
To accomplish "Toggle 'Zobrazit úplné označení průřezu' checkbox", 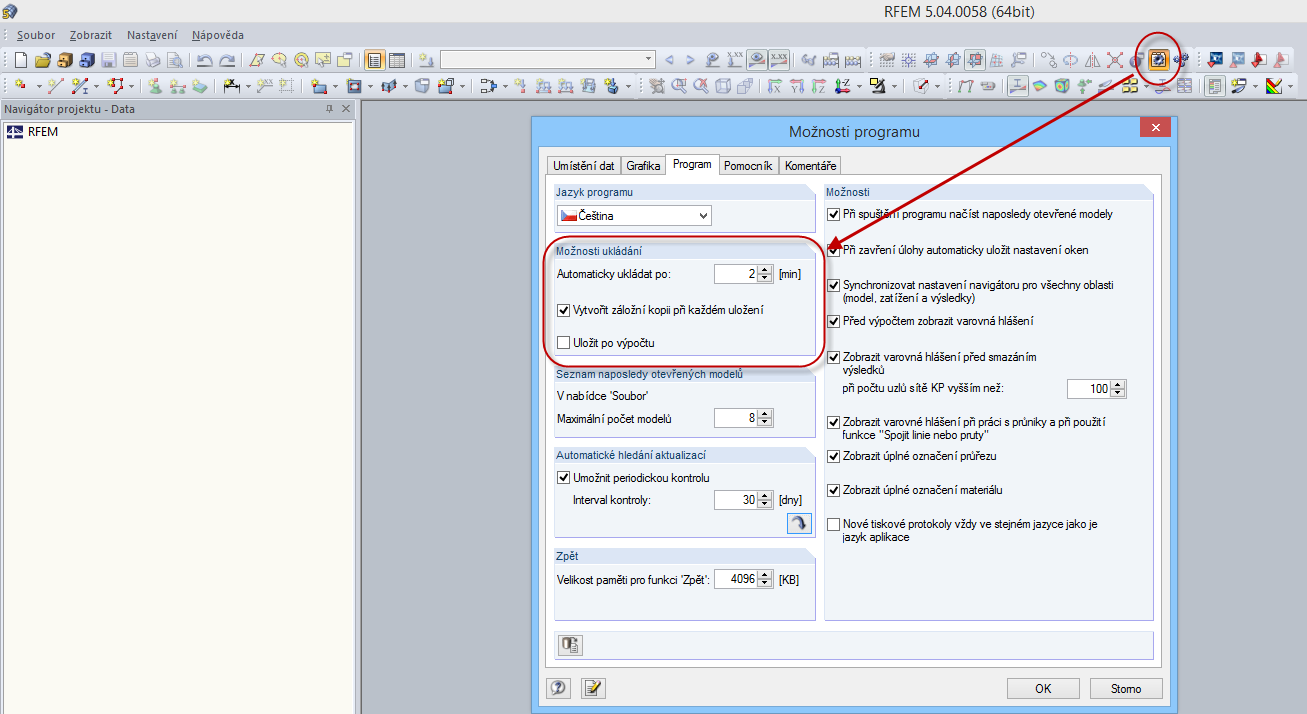I will [834, 456].
